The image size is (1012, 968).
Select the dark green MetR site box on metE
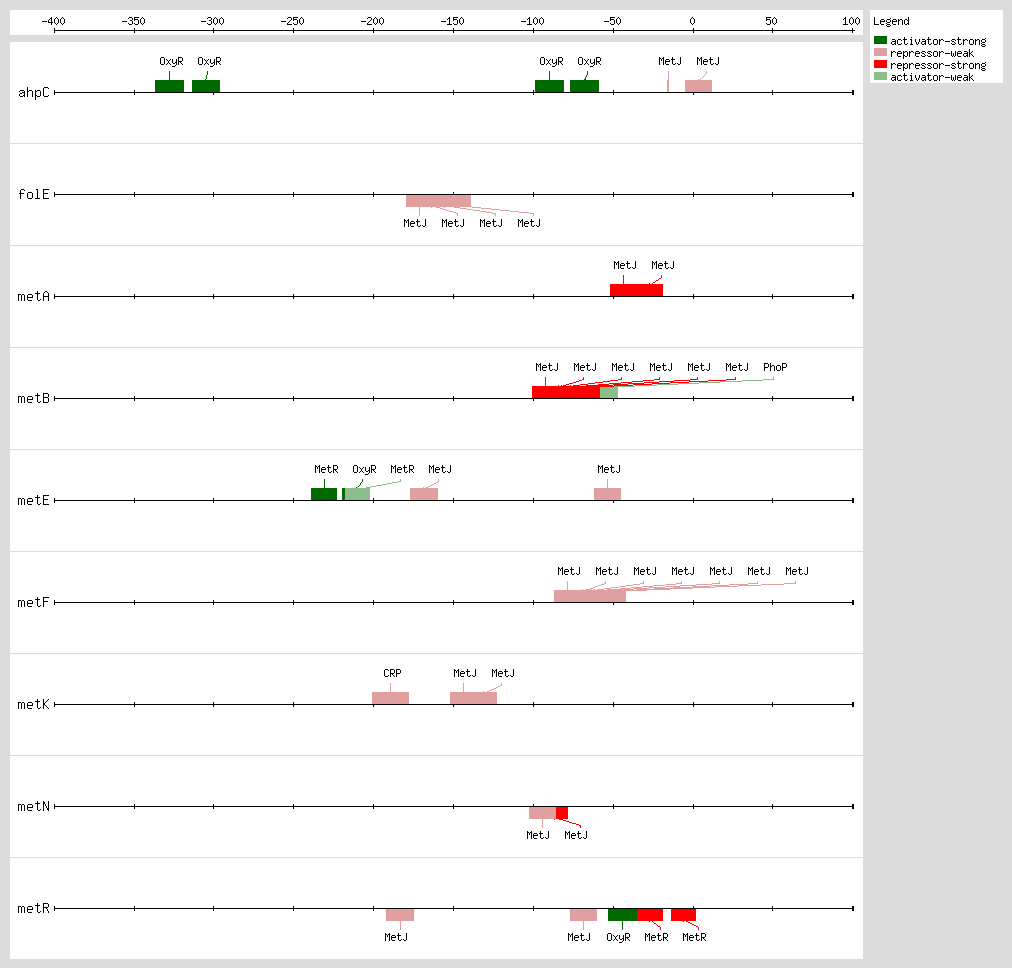tap(324, 494)
